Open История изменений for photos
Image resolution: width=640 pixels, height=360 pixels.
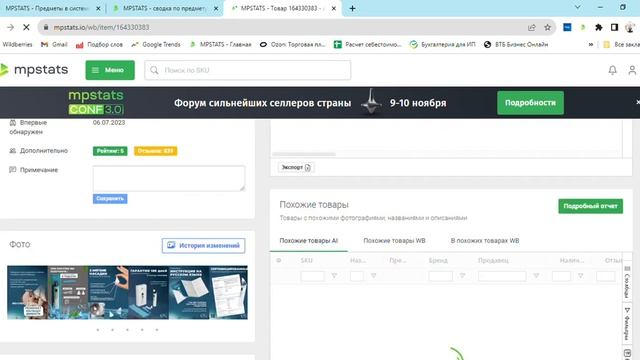[x=203, y=246]
